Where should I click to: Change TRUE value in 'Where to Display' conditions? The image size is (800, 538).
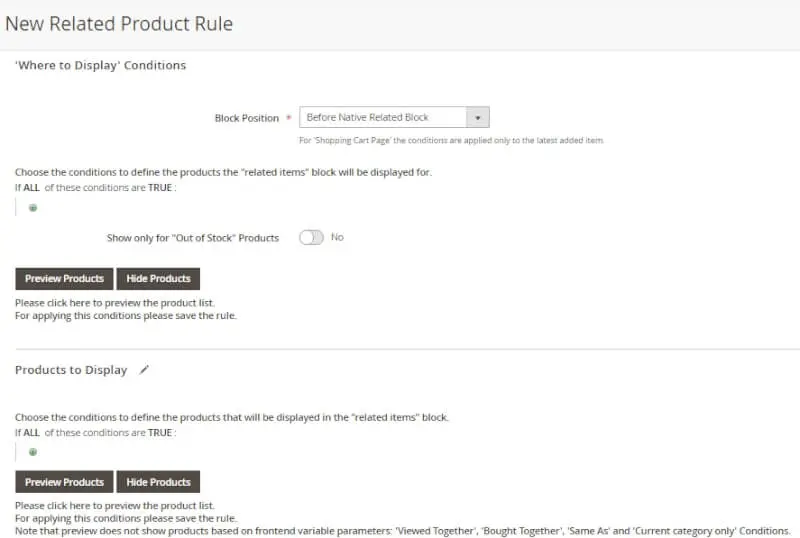160,187
